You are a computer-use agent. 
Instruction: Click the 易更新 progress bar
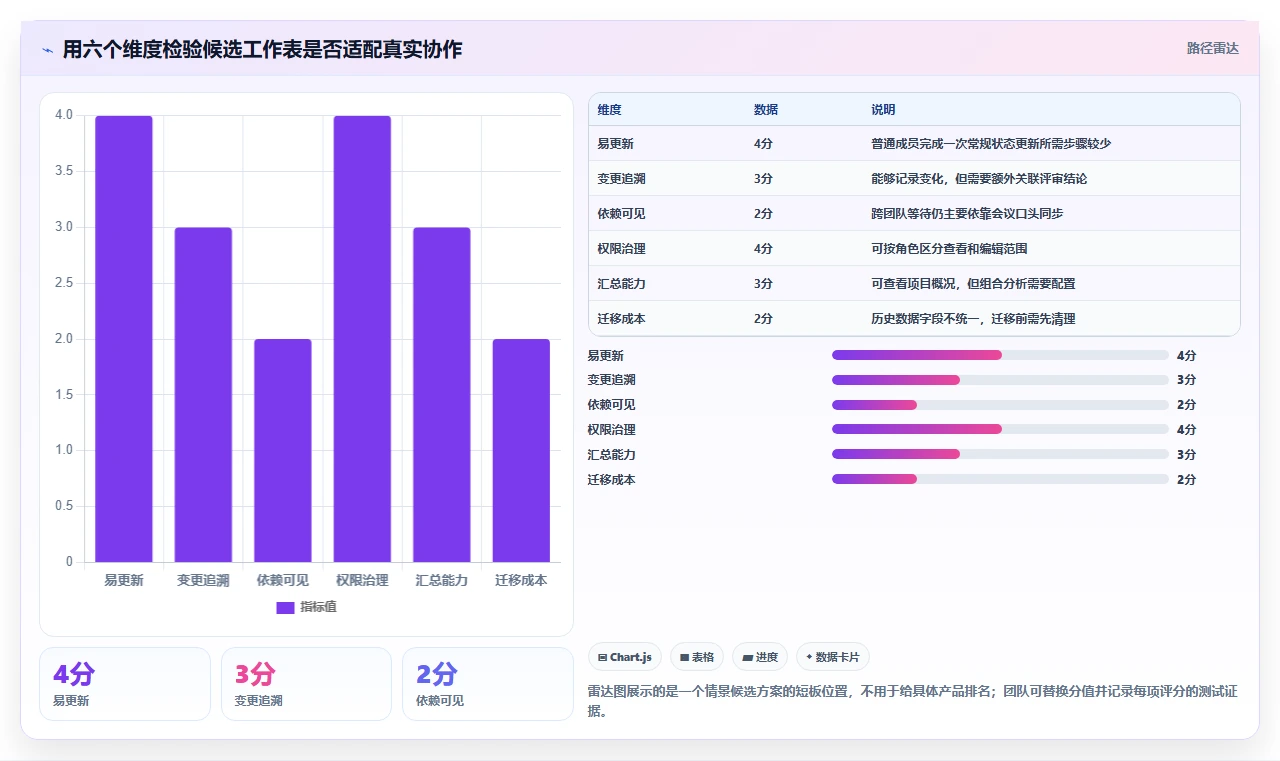click(x=1000, y=355)
